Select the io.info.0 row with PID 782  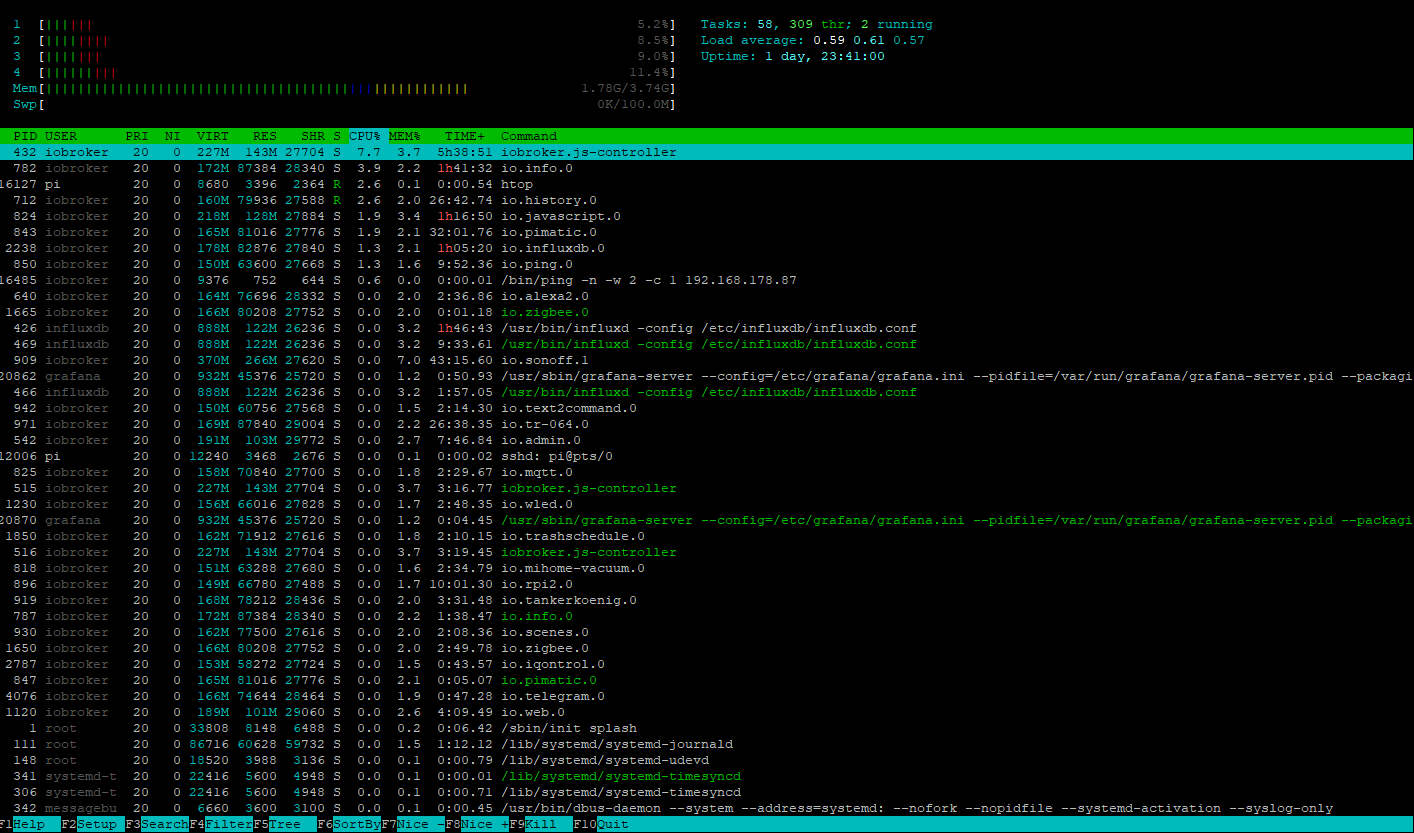pos(707,168)
